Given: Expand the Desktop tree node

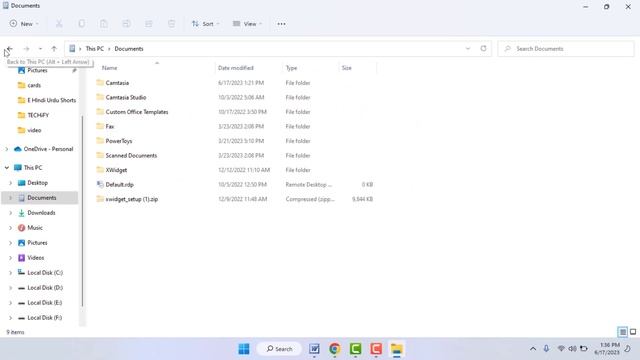Looking at the screenshot, I should coord(11,183).
